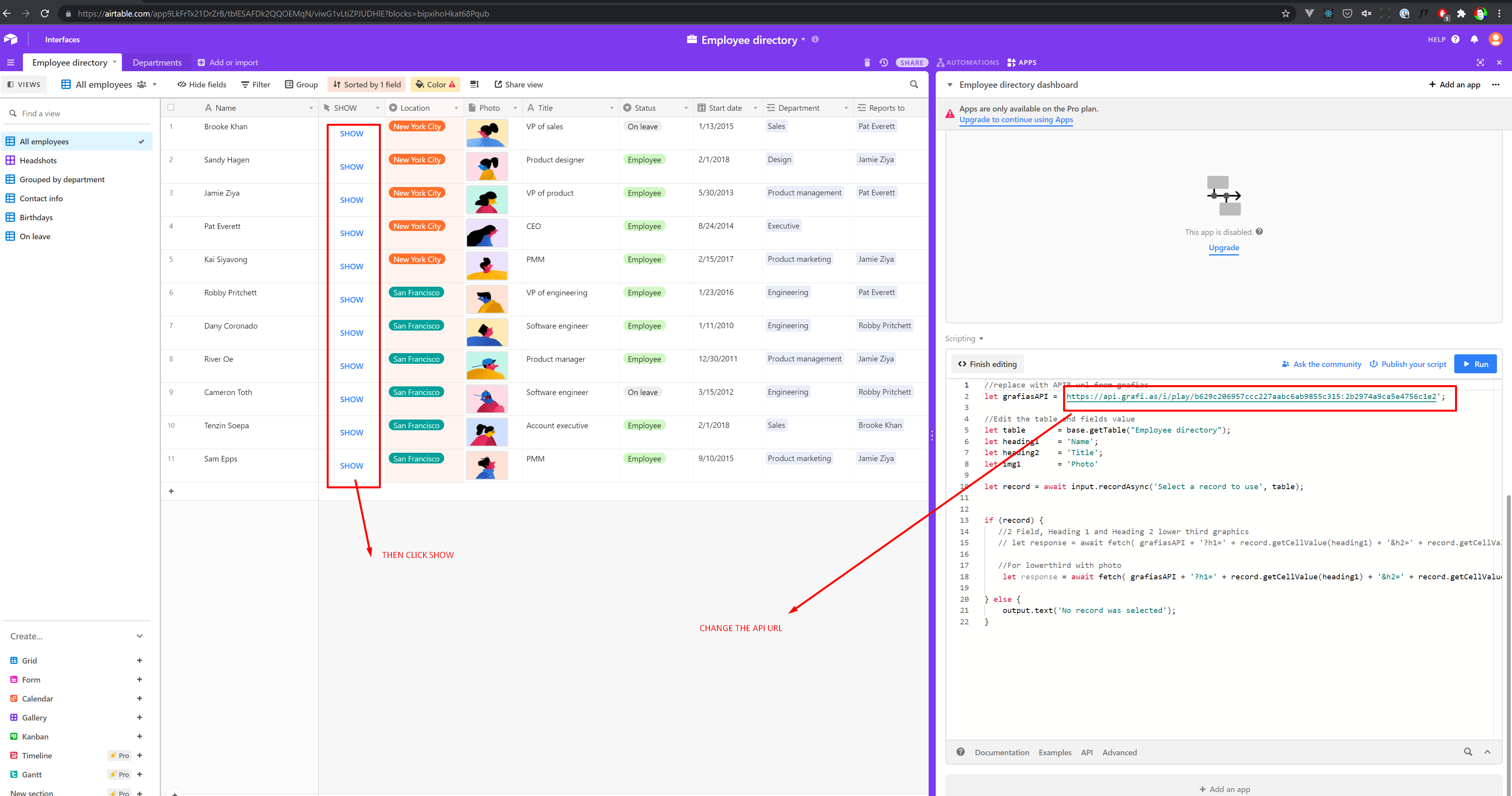
Task: Collapse the script bottom panel chevron
Action: point(1487,752)
